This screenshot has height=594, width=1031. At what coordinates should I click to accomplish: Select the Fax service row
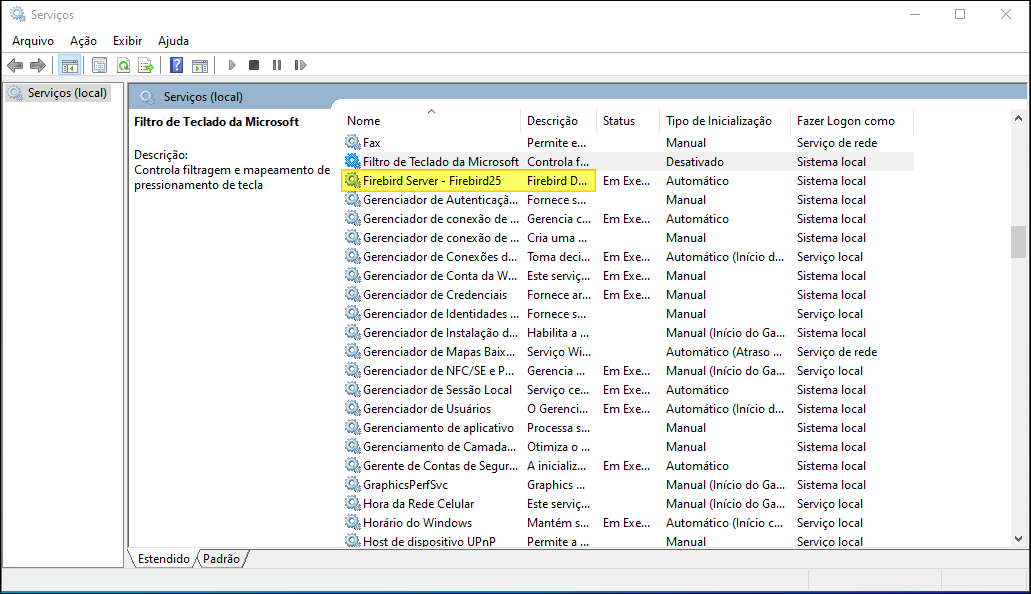tap(628, 142)
